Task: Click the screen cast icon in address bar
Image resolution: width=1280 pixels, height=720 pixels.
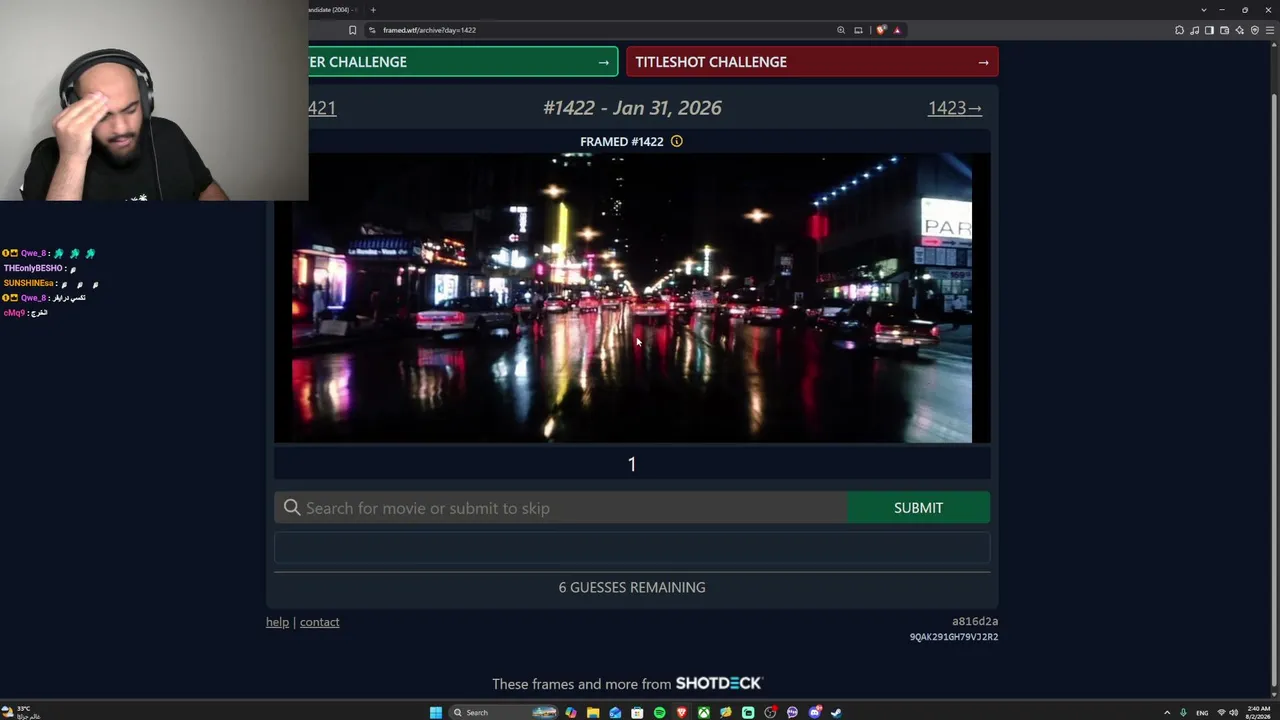Action: pos(858,30)
